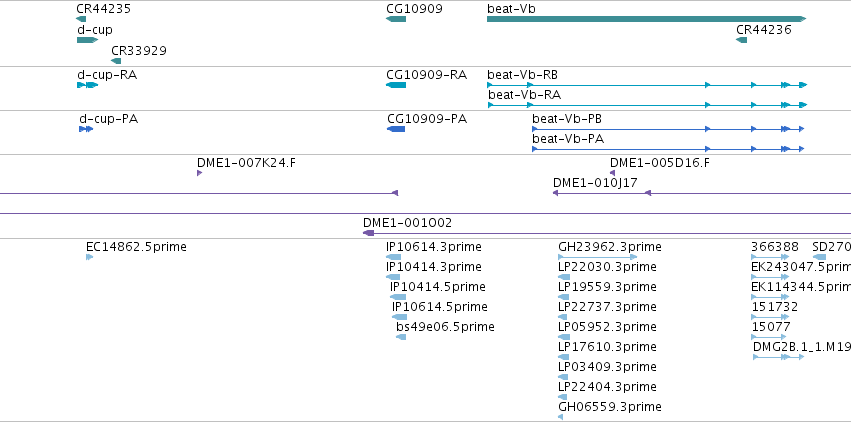Click the DME1-001O02 clone arrow end
851x422 pixels.
[369, 233]
